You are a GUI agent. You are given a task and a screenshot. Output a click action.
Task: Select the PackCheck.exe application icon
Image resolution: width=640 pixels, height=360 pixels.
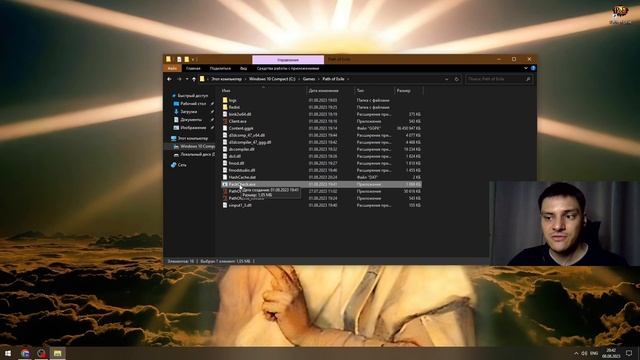click(225, 184)
